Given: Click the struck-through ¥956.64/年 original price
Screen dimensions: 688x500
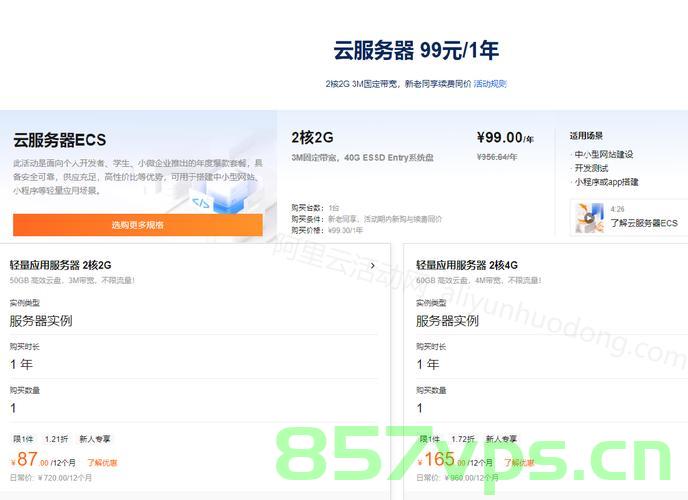Looking at the screenshot, I should [x=497, y=157].
